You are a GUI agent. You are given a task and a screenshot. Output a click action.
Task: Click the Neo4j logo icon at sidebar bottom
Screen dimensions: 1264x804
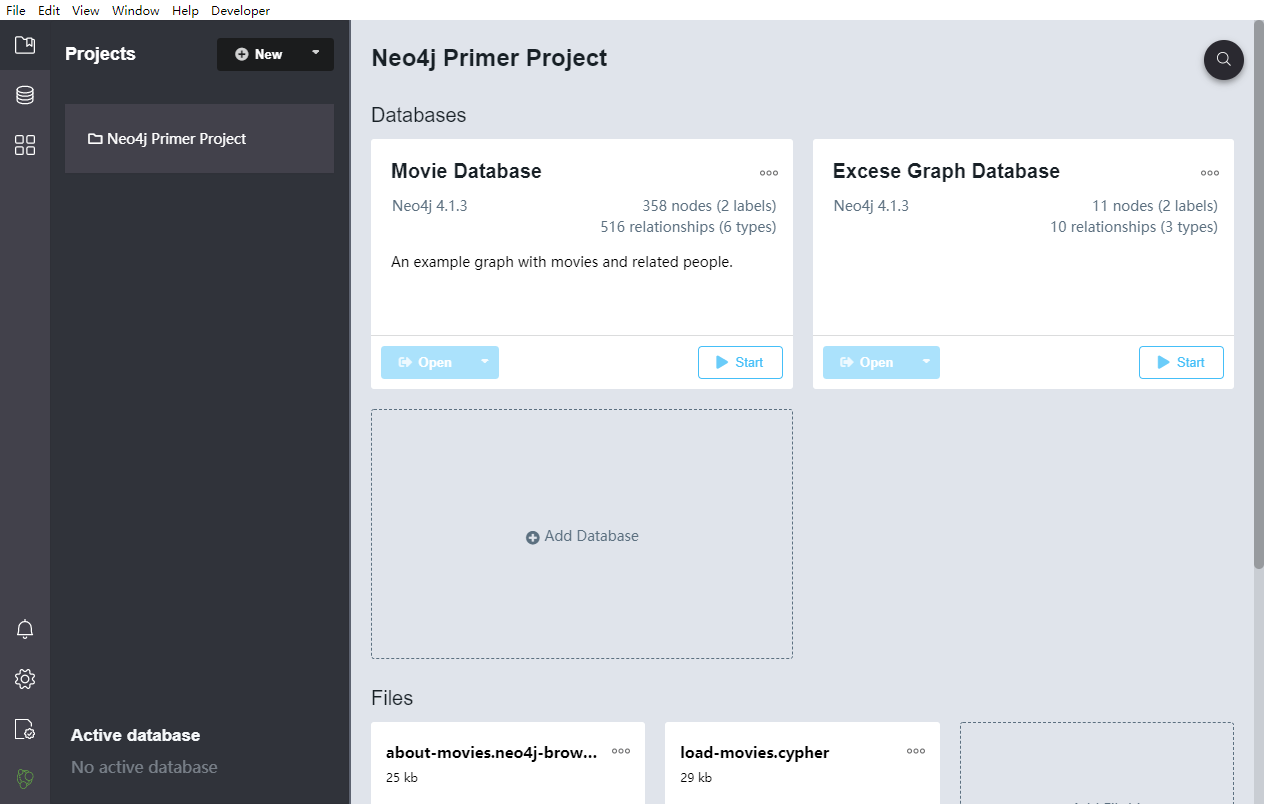pos(25,778)
